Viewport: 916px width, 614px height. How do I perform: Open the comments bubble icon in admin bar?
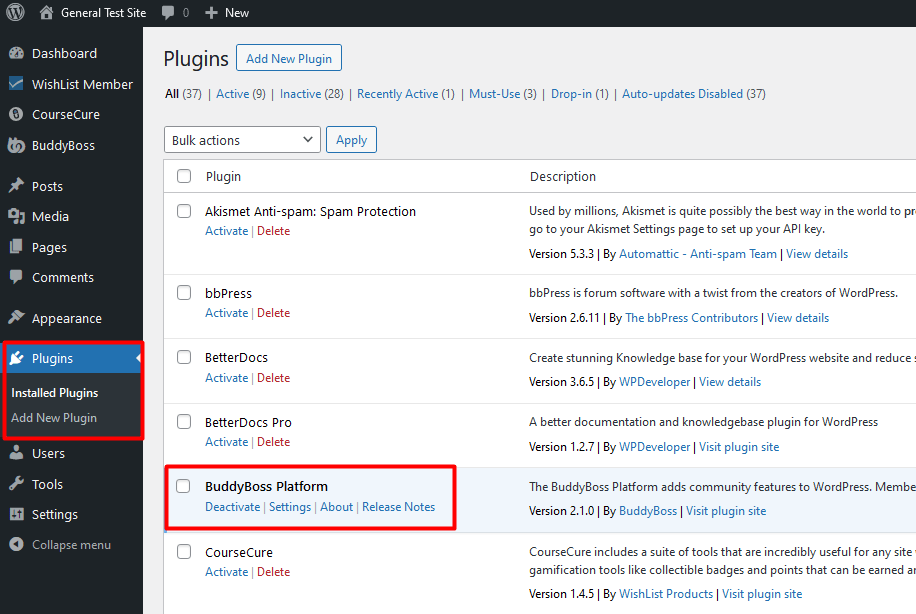pyautogui.click(x=168, y=13)
